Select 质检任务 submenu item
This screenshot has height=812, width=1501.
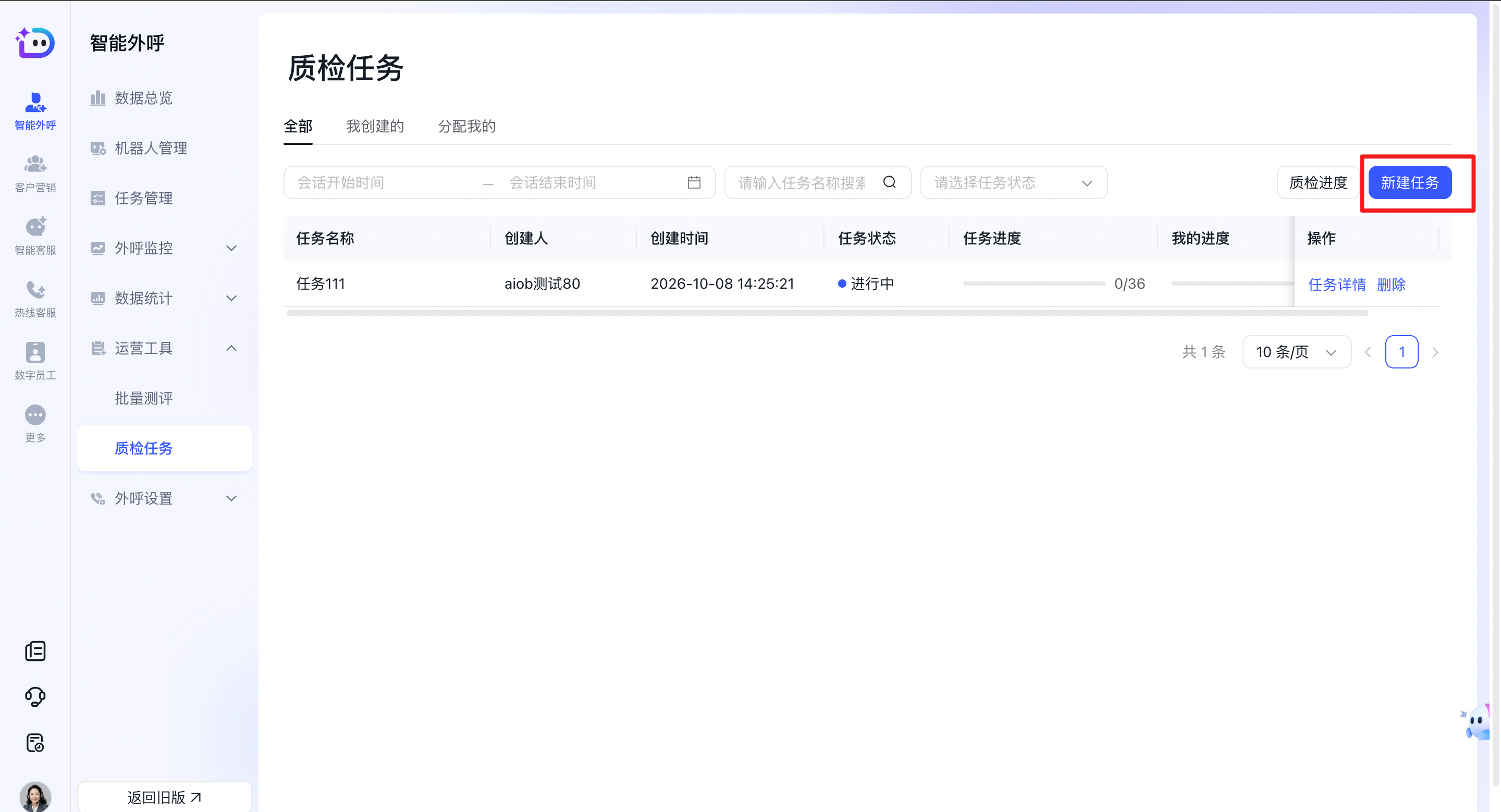tap(164, 449)
